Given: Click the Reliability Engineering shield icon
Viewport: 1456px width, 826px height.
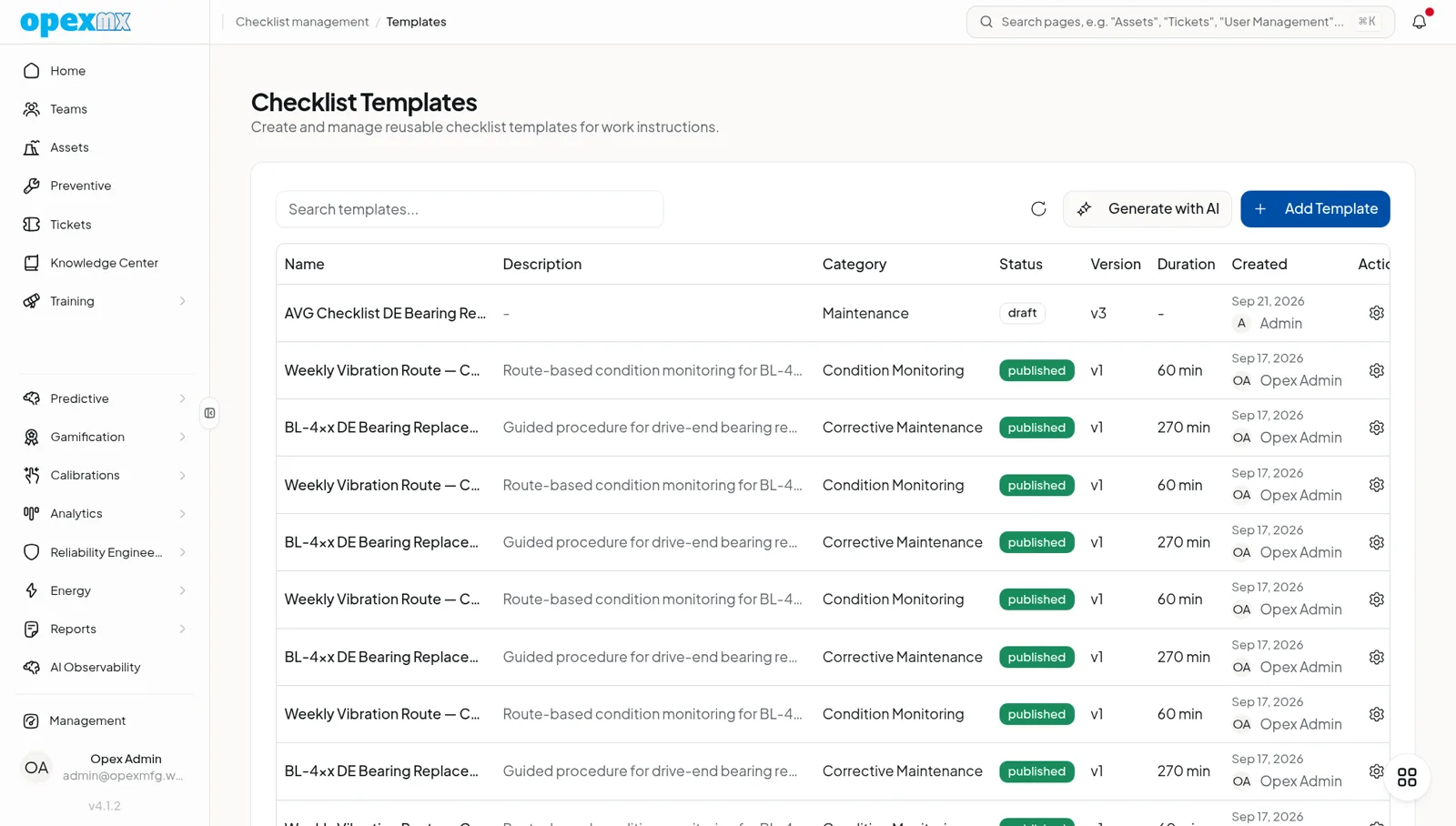Looking at the screenshot, I should coord(32,552).
